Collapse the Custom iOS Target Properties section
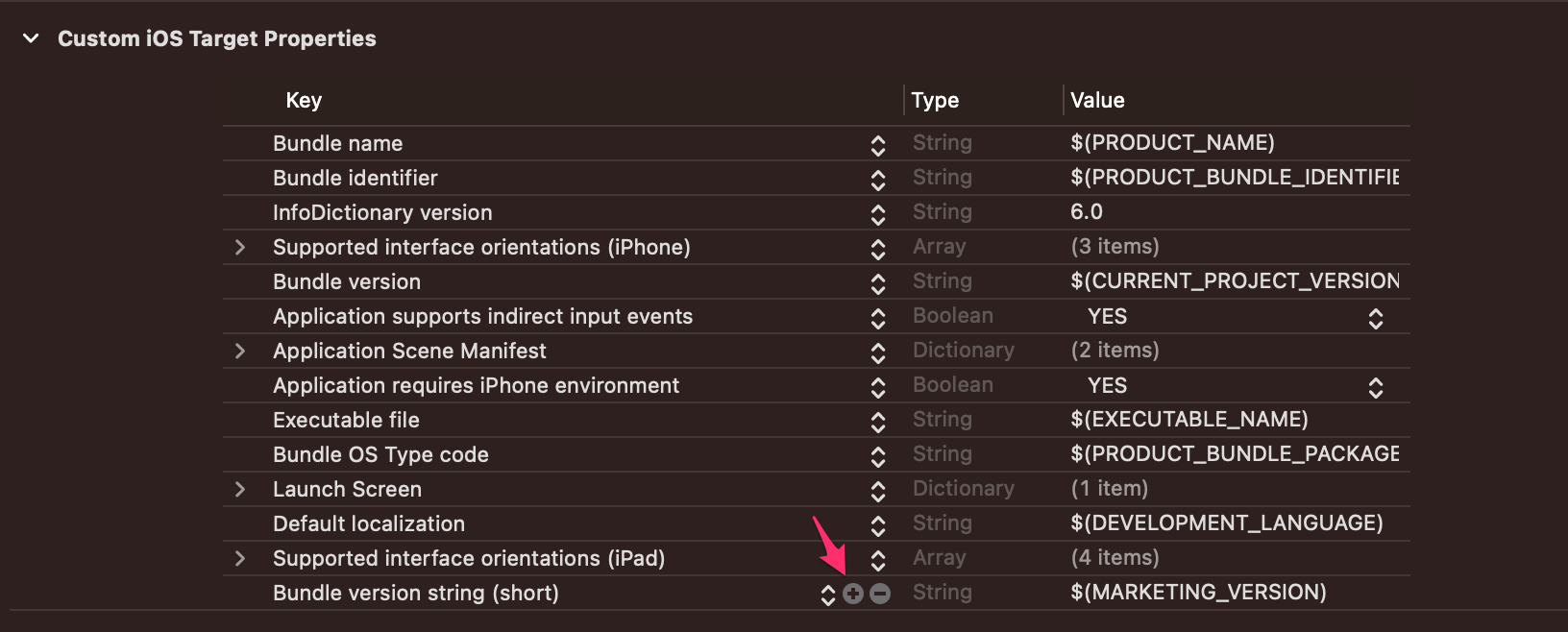This screenshot has width=1568, height=632. click(x=31, y=38)
